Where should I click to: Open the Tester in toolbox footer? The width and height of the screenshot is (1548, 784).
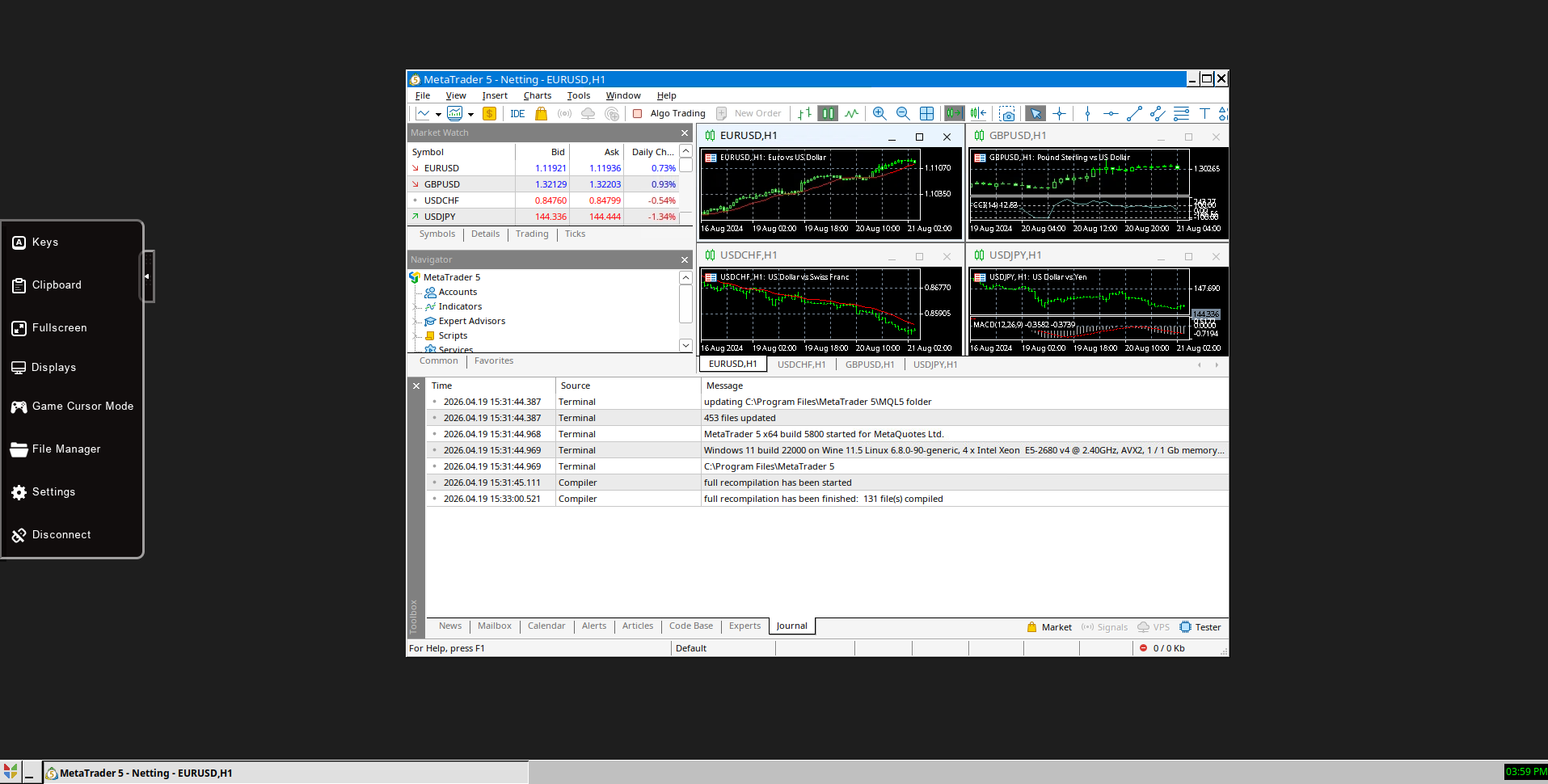point(1200,627)
